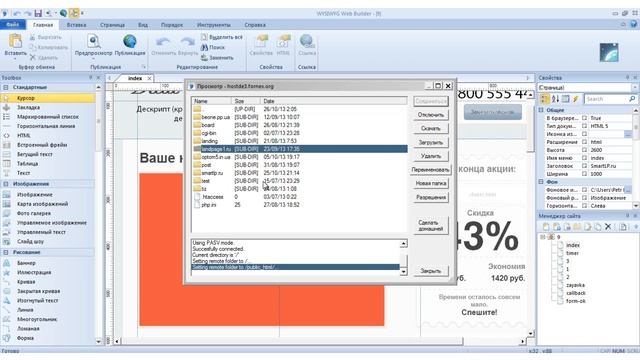Select the landpage1.ru folder row
This screenshot has height=360, width=640.
point(299,149)
